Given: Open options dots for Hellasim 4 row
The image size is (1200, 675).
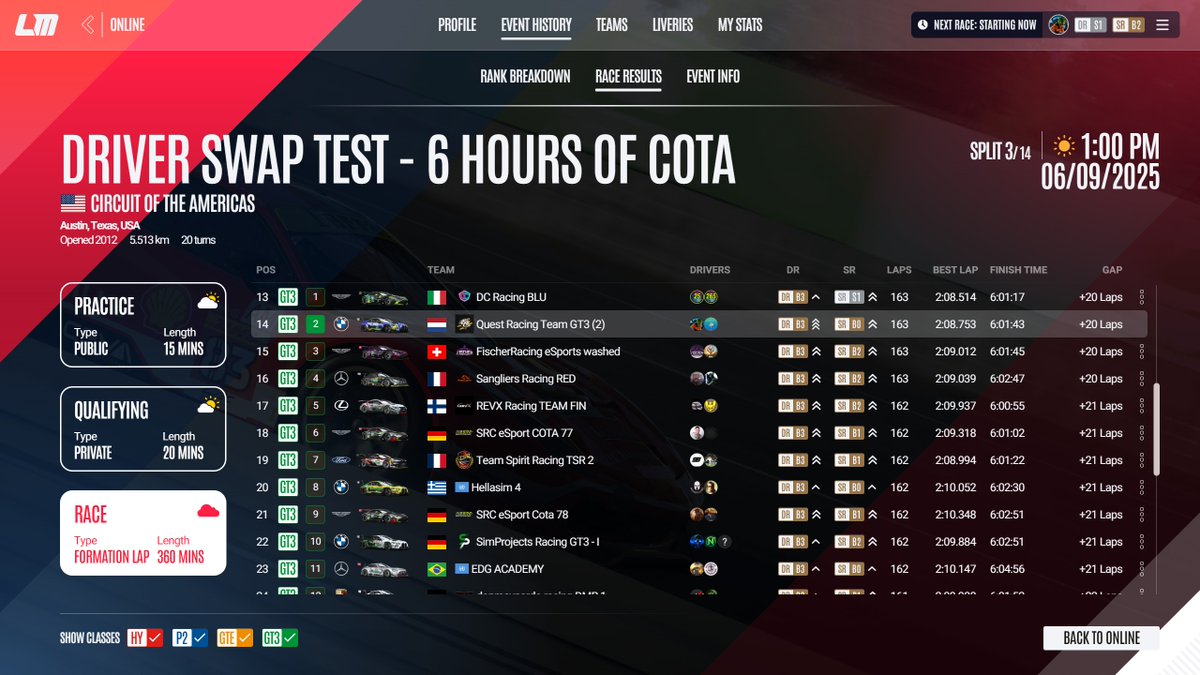Looking at the screenshot, I should [1142, 487].
